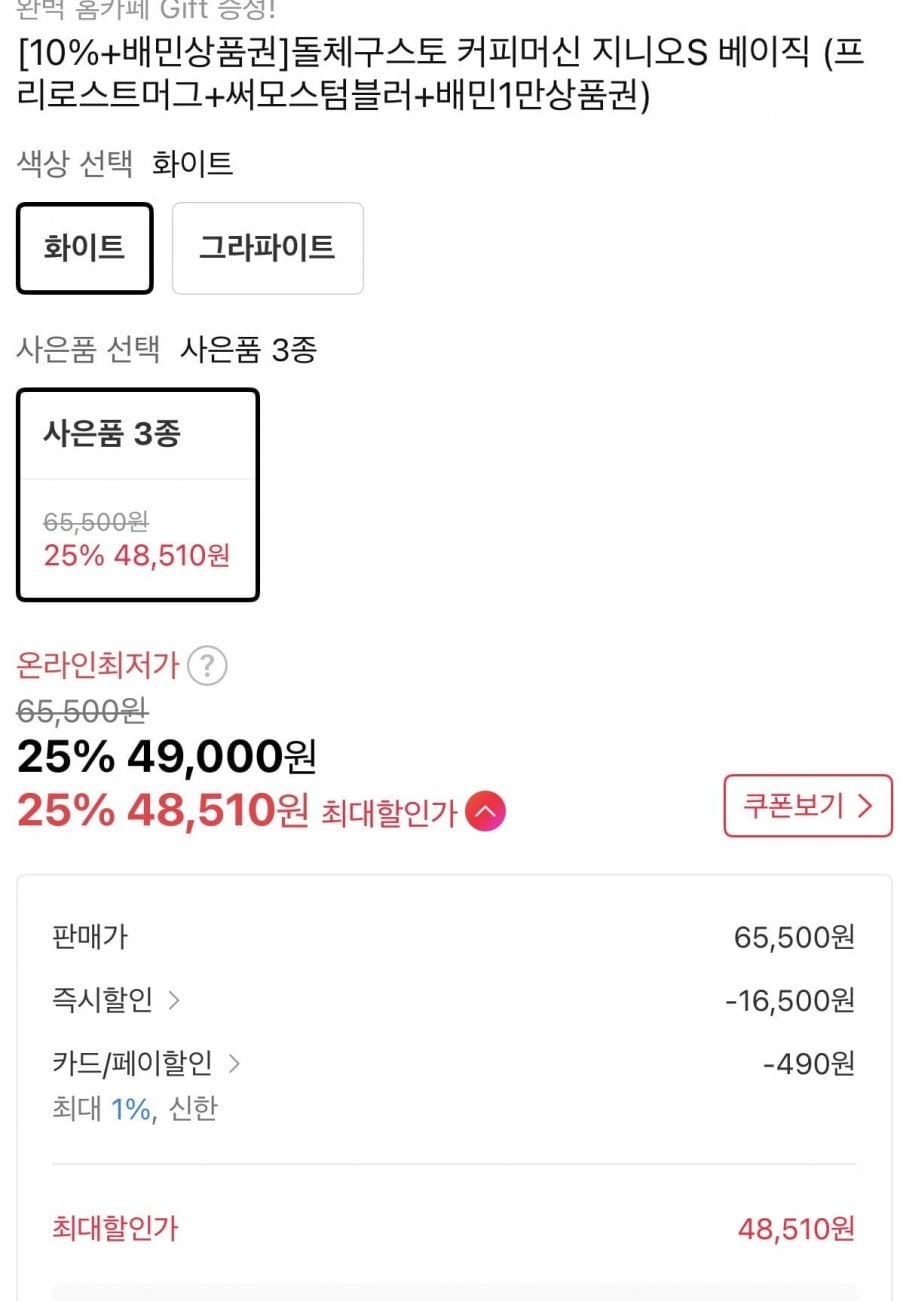Choose the 사은품 3종 option card
Screen dimensions: 900x1301
click(137, 494)
